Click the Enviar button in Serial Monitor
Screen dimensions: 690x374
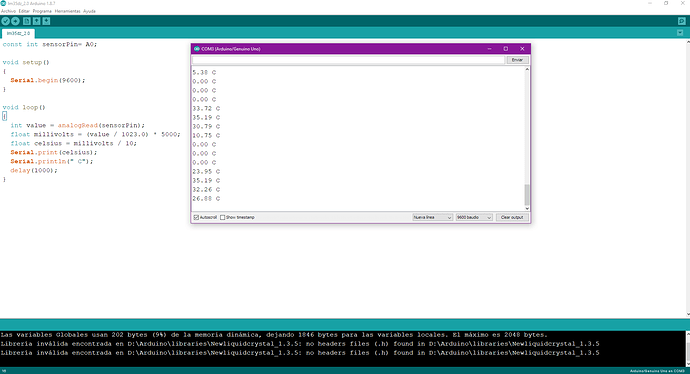click(x=517, y=60)
